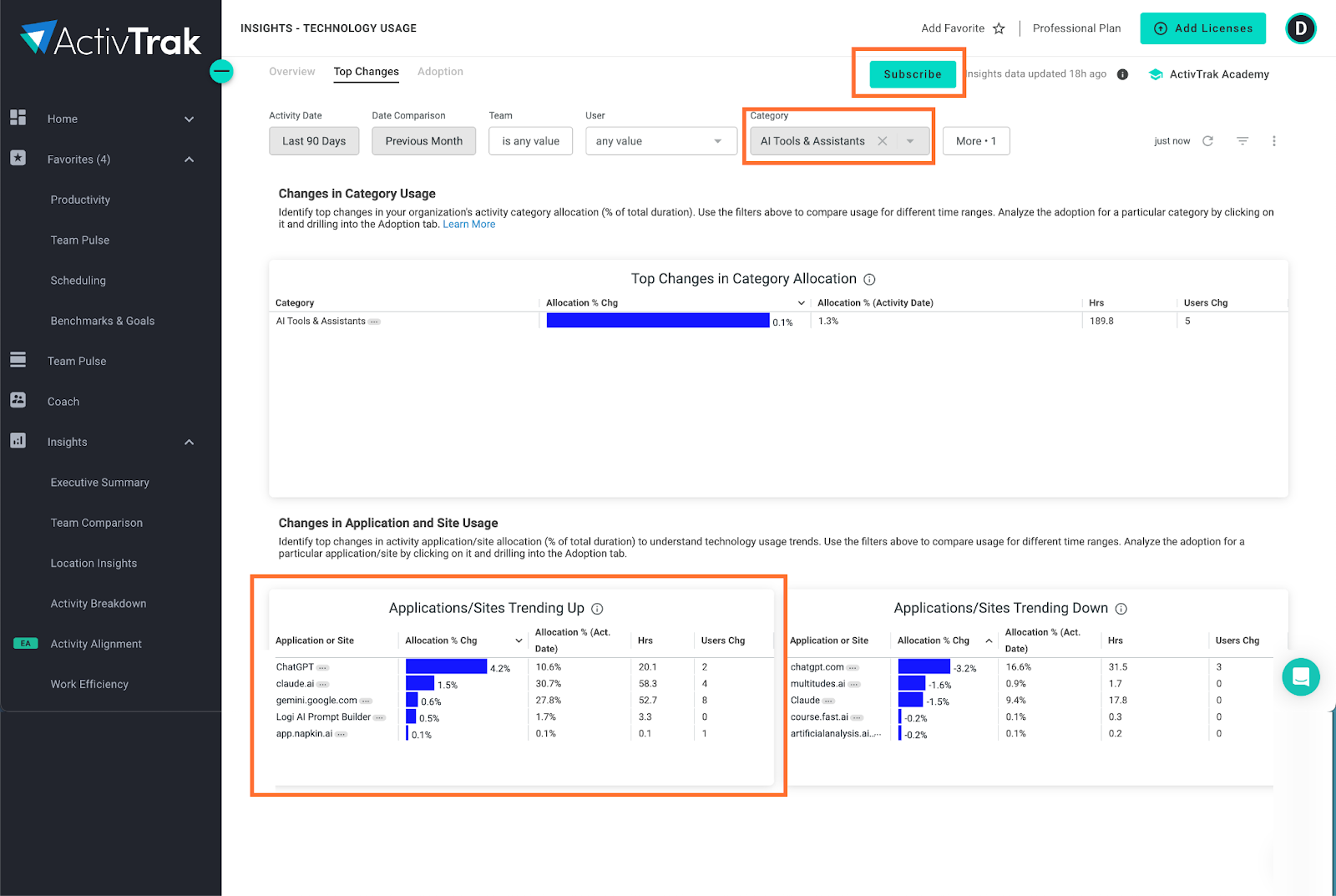Click the ChatGPT 4.2% blue bar
This screenshot has width=1336, height=896.
[446, 666]
